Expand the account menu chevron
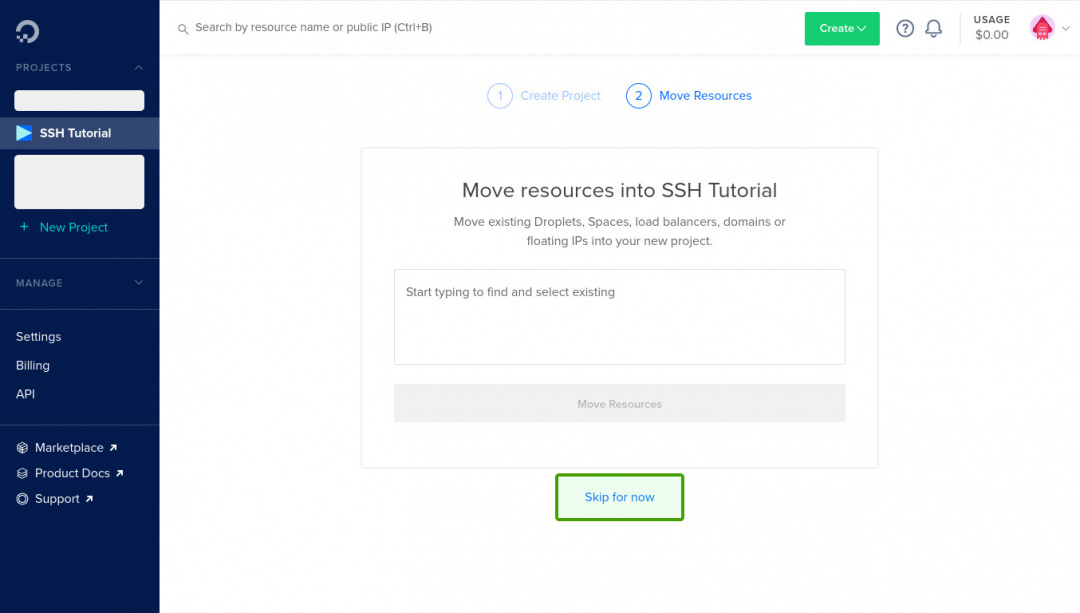Viewport: 1080px width, 613px height. (x=1066, y=29)
